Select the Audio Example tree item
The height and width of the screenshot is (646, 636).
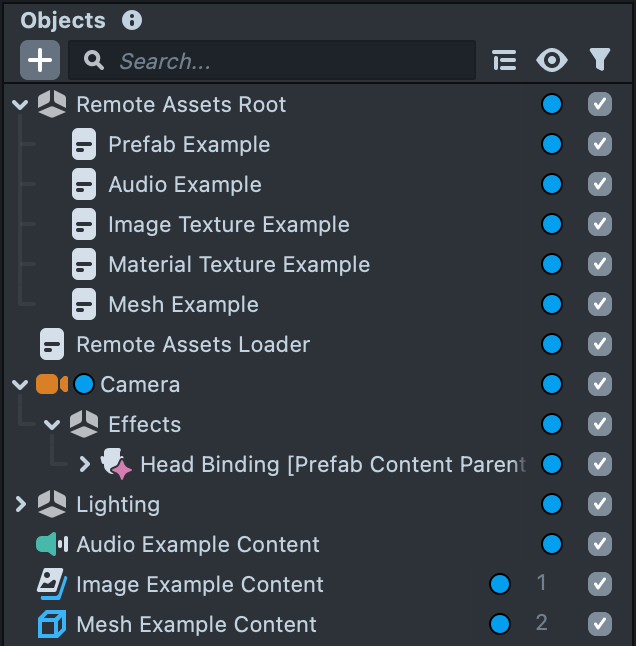[184, 184]
